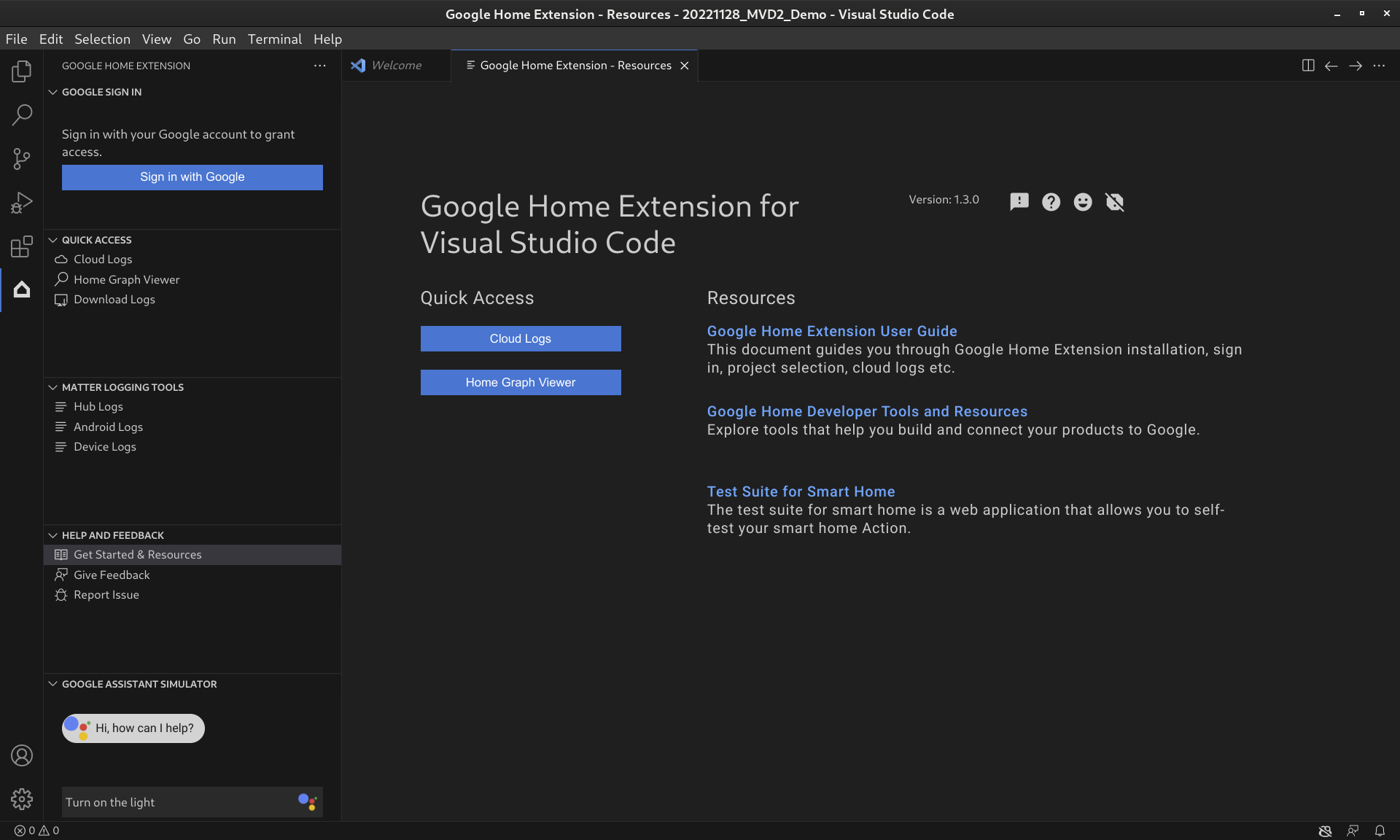Click the Download Logs icon
1400x840 pixels.
pos(62,299)
